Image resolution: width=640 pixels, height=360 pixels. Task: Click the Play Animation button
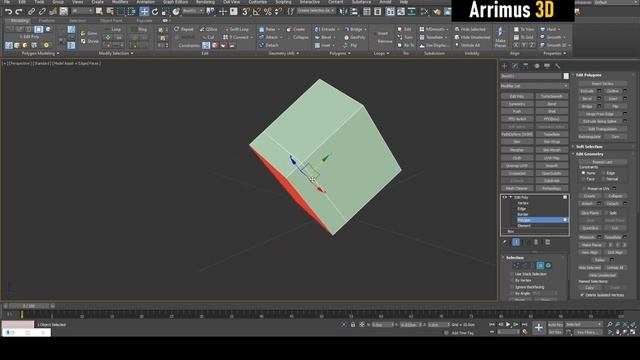(508, 324)
